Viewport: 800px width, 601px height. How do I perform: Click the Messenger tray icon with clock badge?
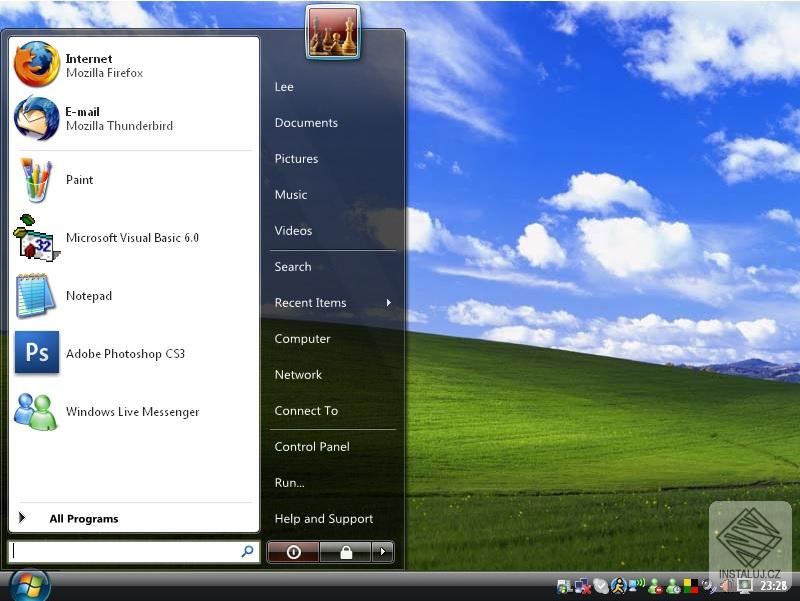673,587
